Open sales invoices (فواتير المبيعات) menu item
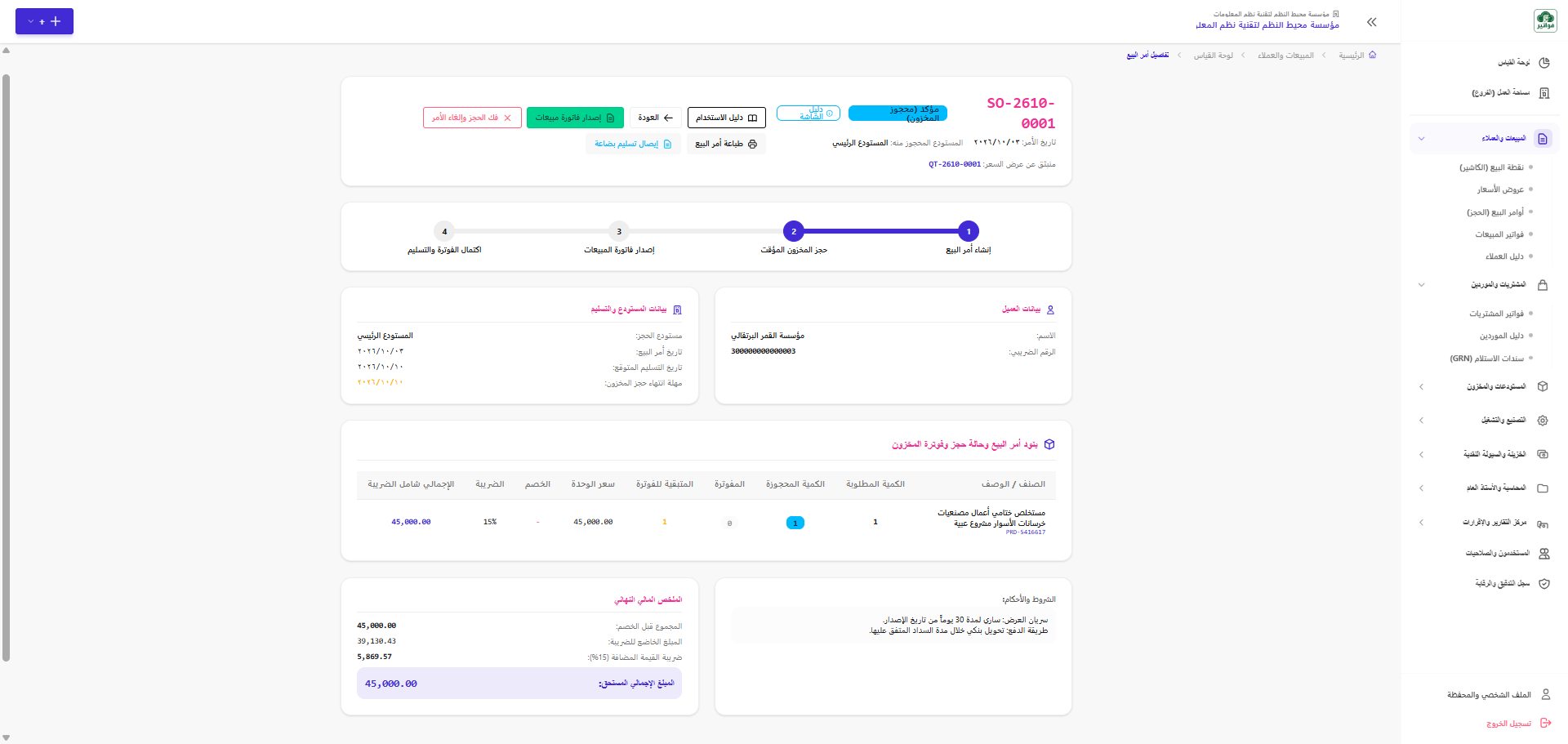Image resolution: width=1568 pixels, height=744 pixels. click(1499, 234)
